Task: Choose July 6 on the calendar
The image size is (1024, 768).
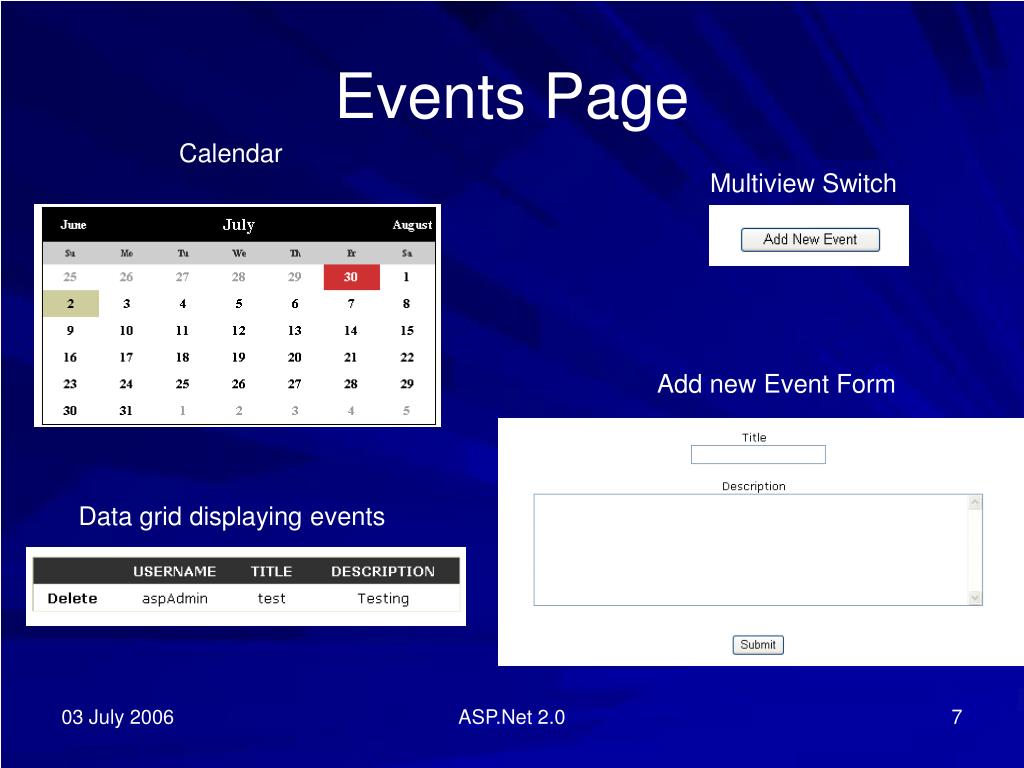Action: click(x=295, y=304)
